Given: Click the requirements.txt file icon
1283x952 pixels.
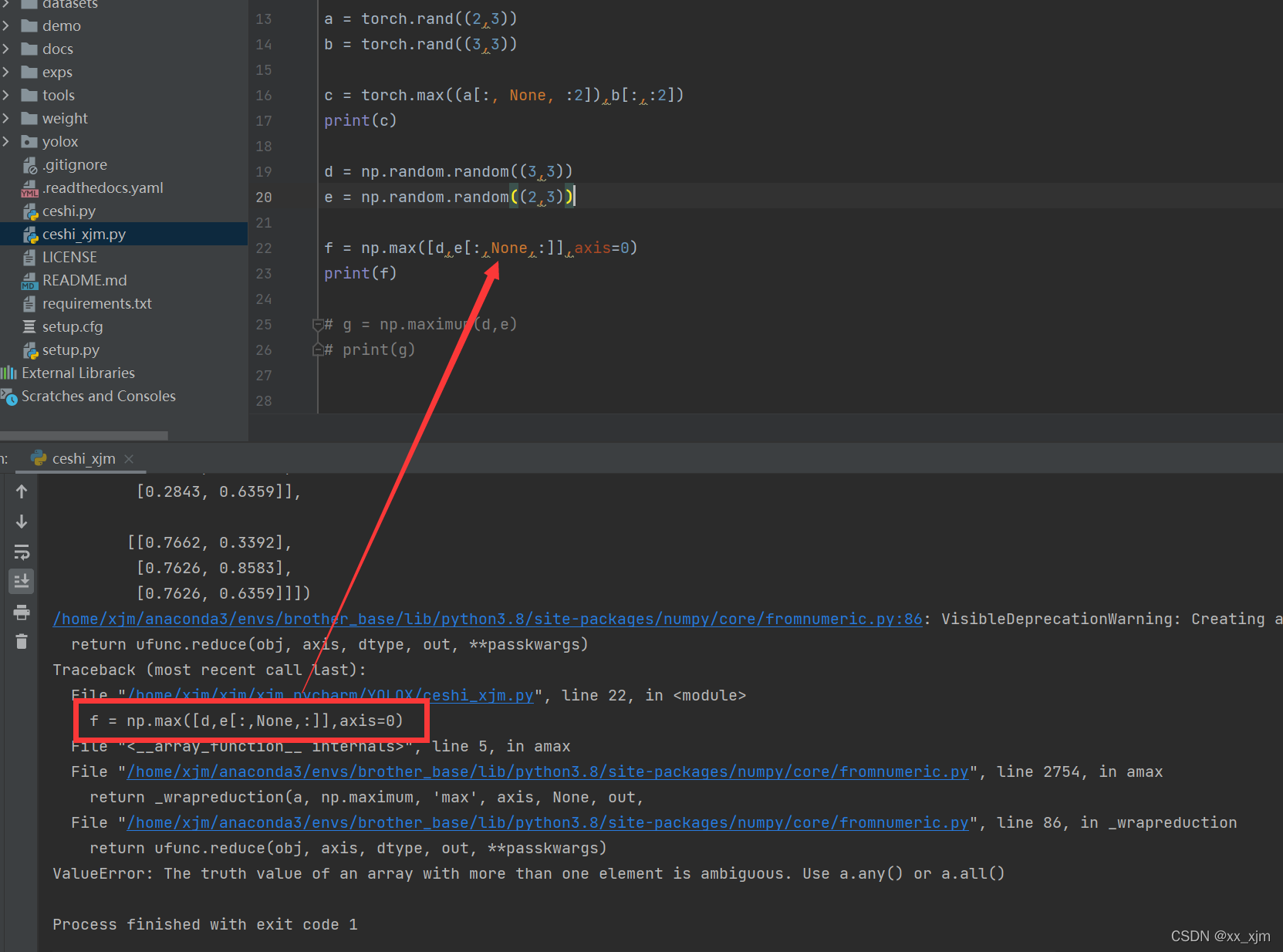Looking at the screenshot, I should coord(29,304).
